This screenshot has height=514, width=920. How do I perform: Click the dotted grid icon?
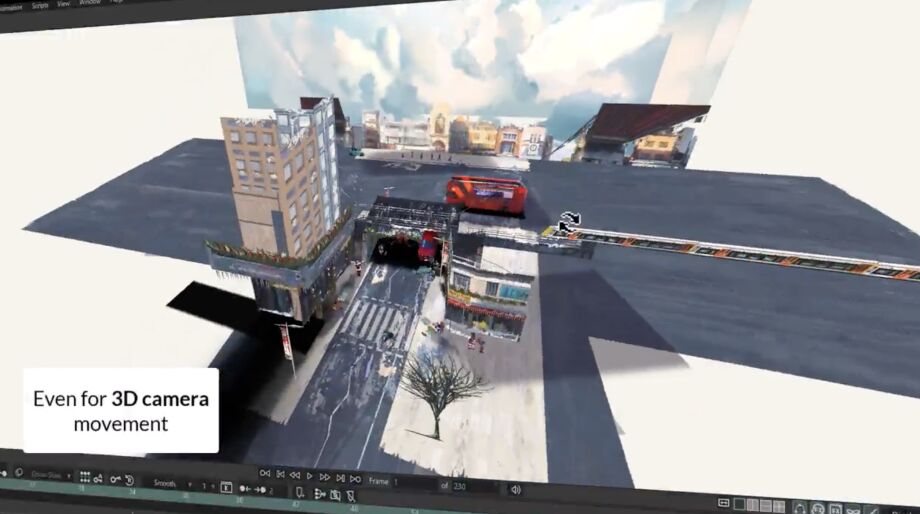tap(85, 476)
